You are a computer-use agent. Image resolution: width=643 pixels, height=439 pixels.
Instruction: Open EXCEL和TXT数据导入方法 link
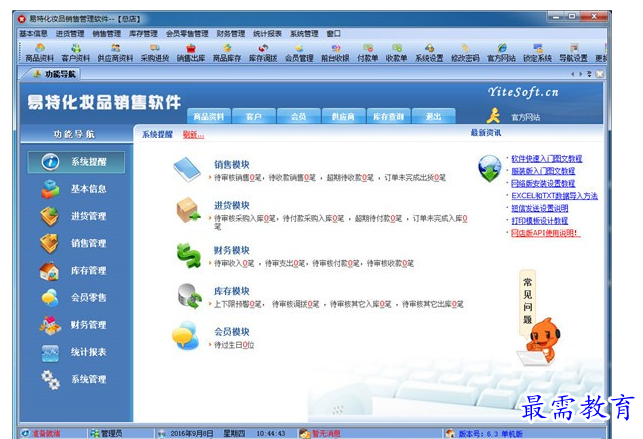click(x=554, y=196)
